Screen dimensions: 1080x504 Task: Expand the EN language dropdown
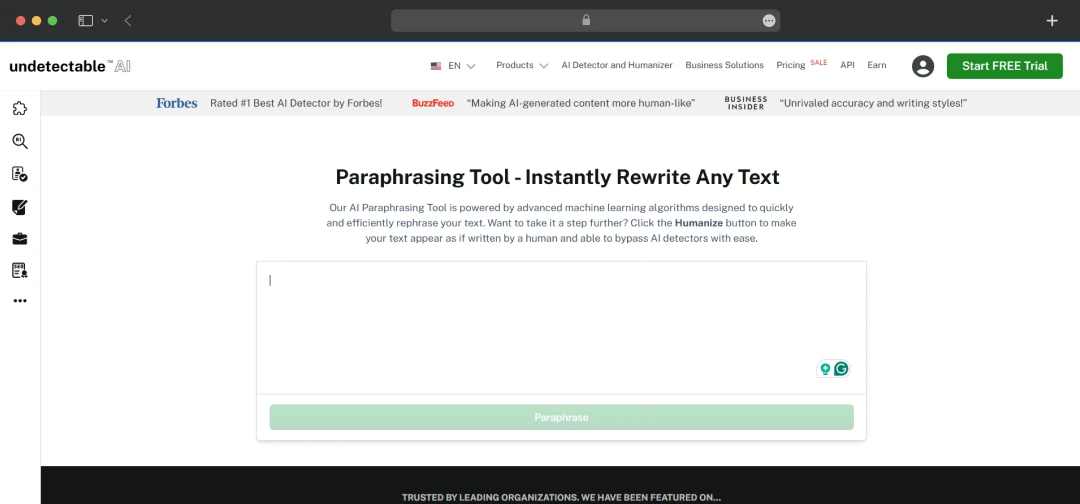click(x=462, y=66)
